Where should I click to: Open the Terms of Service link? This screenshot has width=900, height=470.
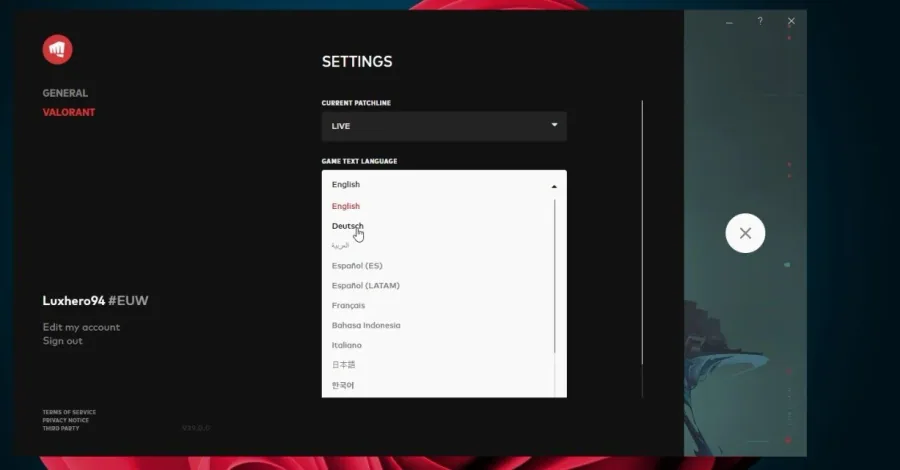coord(69,412)
